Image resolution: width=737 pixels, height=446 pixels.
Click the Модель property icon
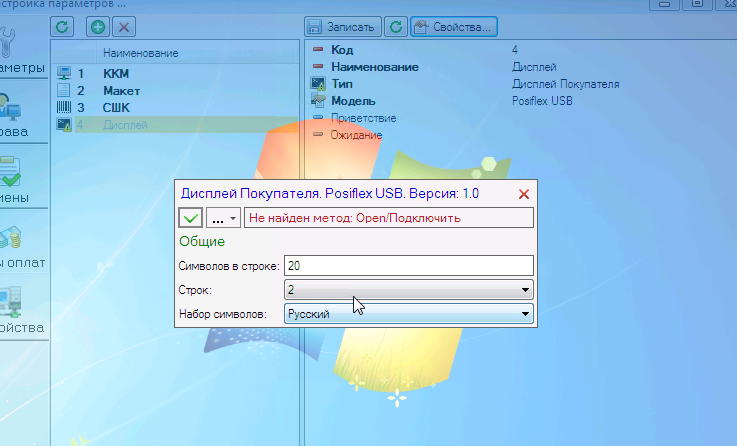[x=318, y=101]
